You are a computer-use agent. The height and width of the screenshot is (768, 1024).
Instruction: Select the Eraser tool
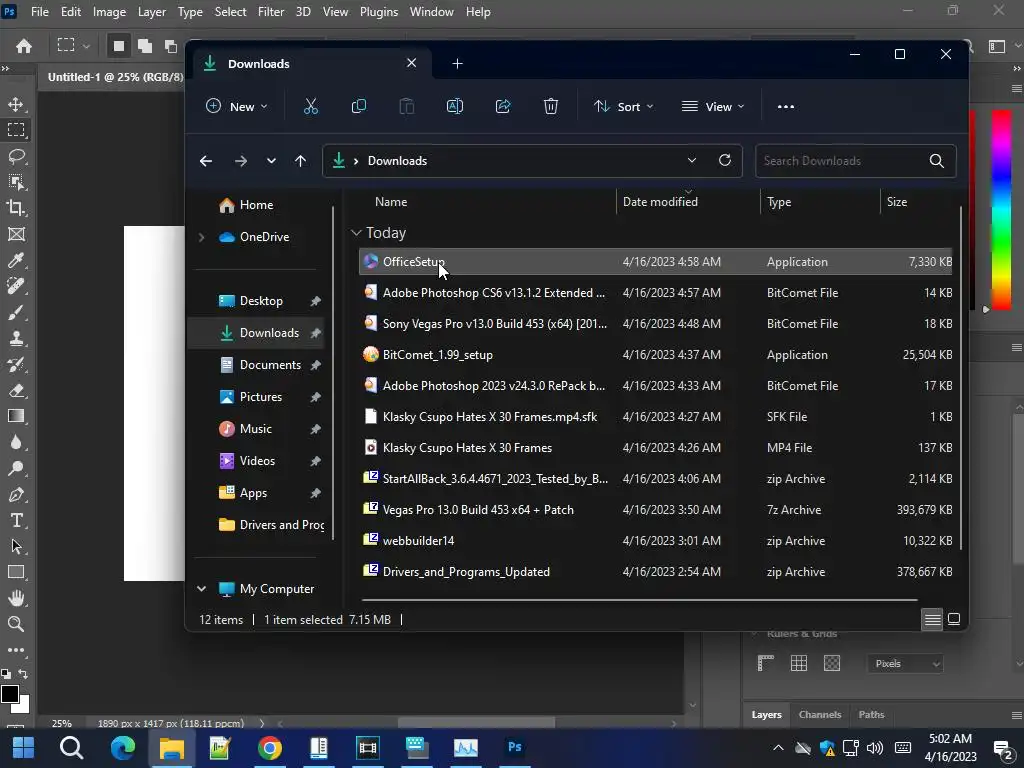pos(16,391)
